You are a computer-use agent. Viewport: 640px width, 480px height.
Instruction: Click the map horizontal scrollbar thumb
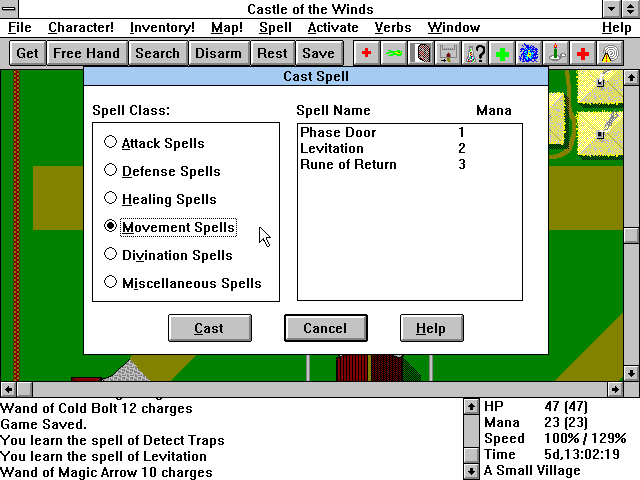[24, 389]
